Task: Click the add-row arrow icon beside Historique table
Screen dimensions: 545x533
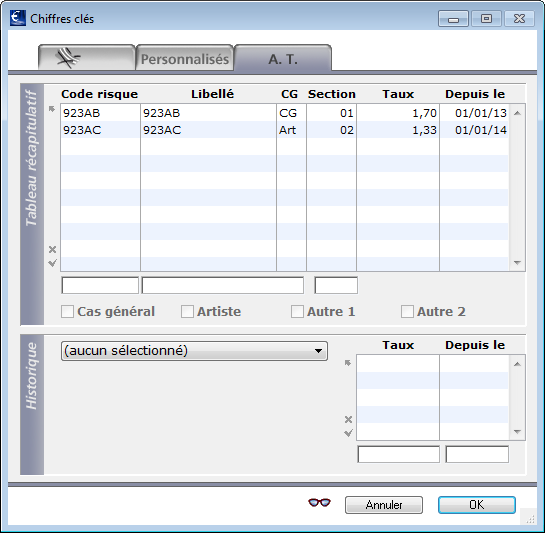Action: click(x=348, y=363)
